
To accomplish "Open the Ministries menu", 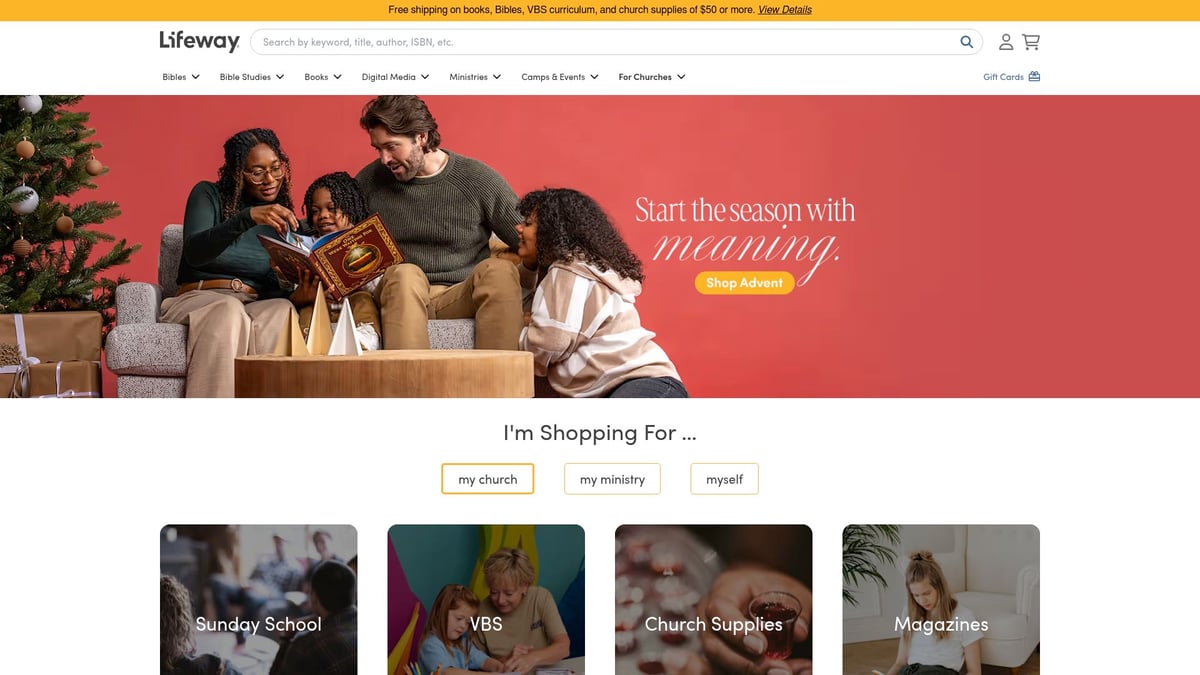I will [x=475, y=77].
